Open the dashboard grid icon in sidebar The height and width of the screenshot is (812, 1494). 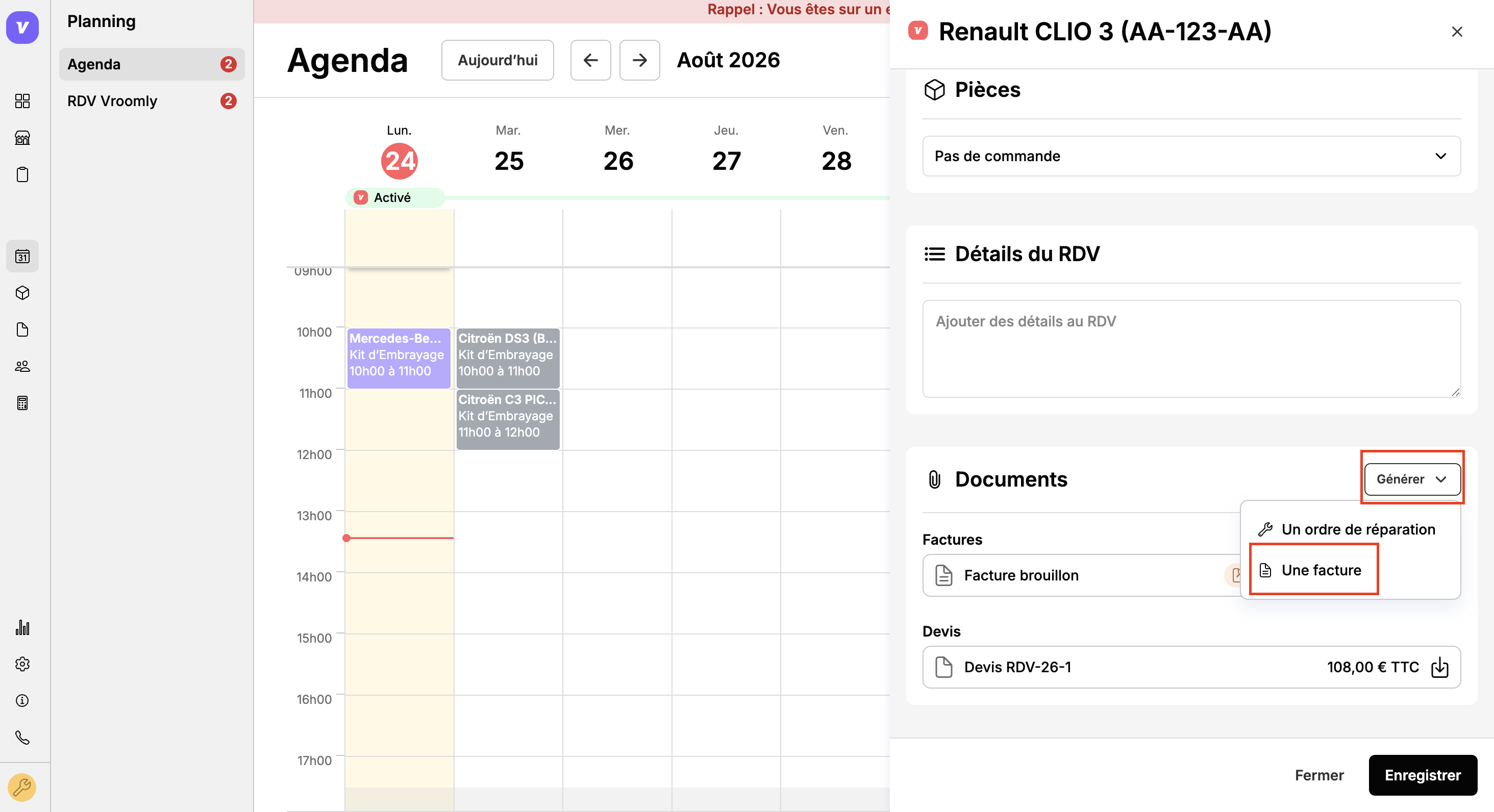pos(22,101)
